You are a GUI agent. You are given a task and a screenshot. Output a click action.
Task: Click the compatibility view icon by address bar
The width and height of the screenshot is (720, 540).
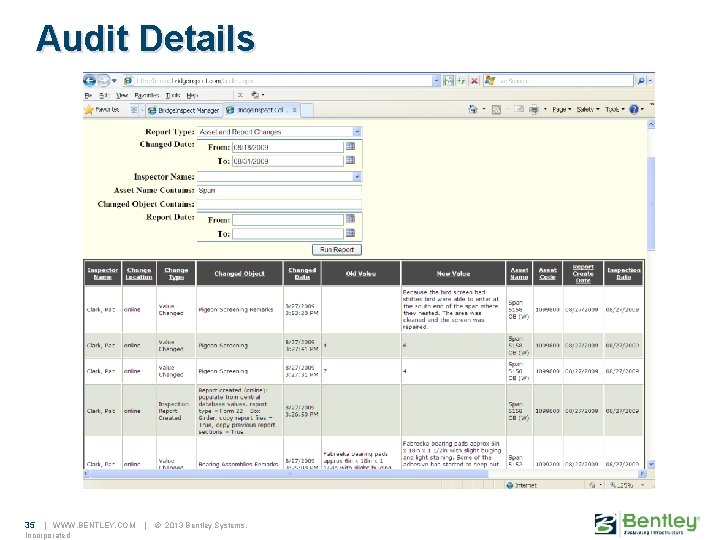448,81
